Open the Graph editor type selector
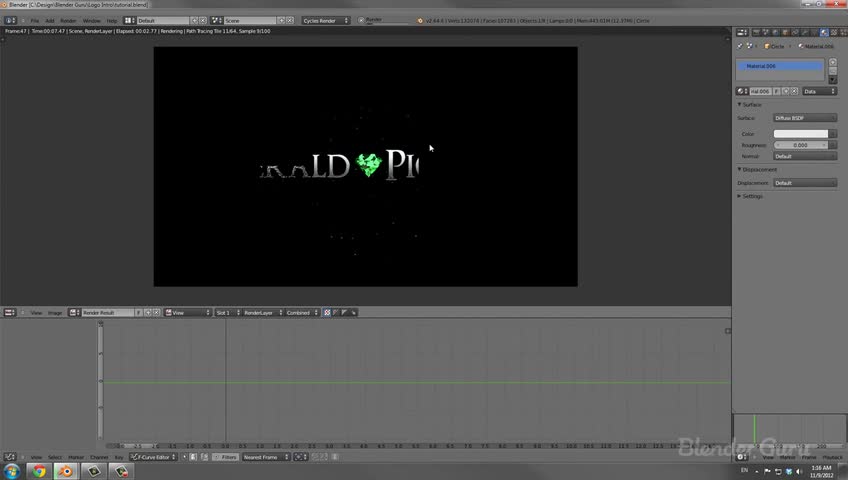Image resolution: width=848 pixels, height=480 pixels. (10, 457)
